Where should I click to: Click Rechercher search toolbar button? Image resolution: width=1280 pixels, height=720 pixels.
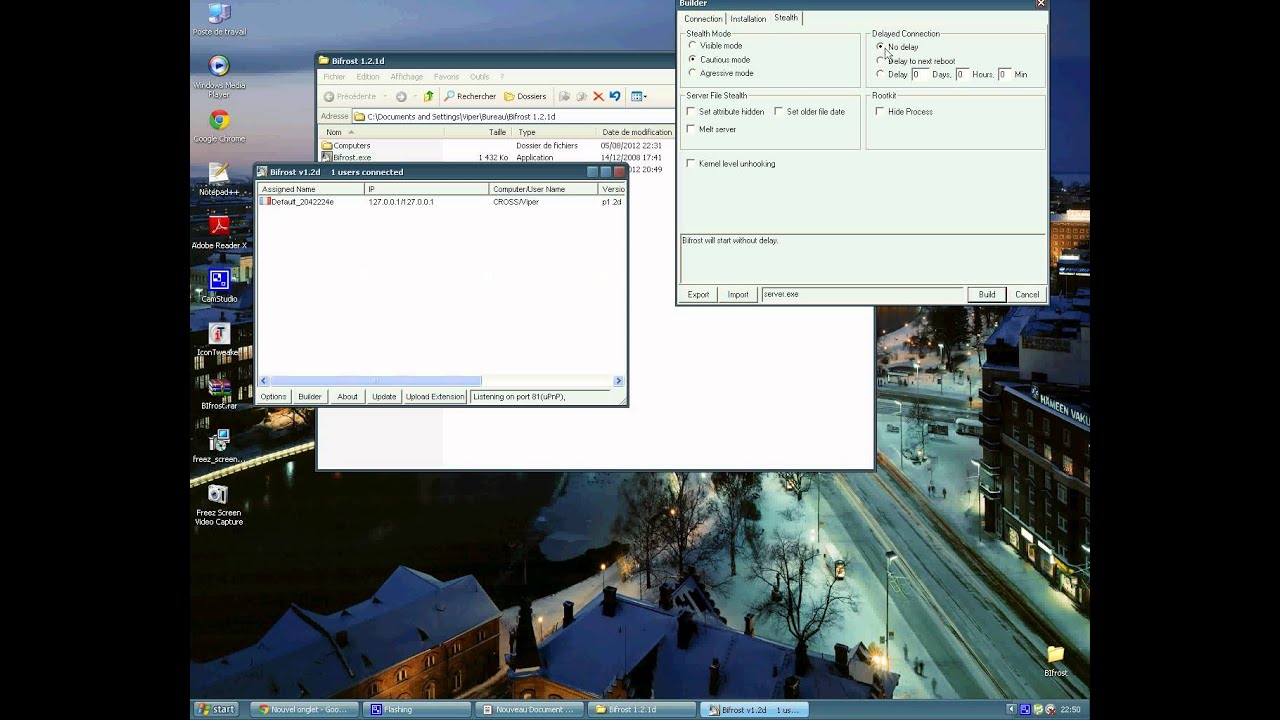[x=470, y=96]
